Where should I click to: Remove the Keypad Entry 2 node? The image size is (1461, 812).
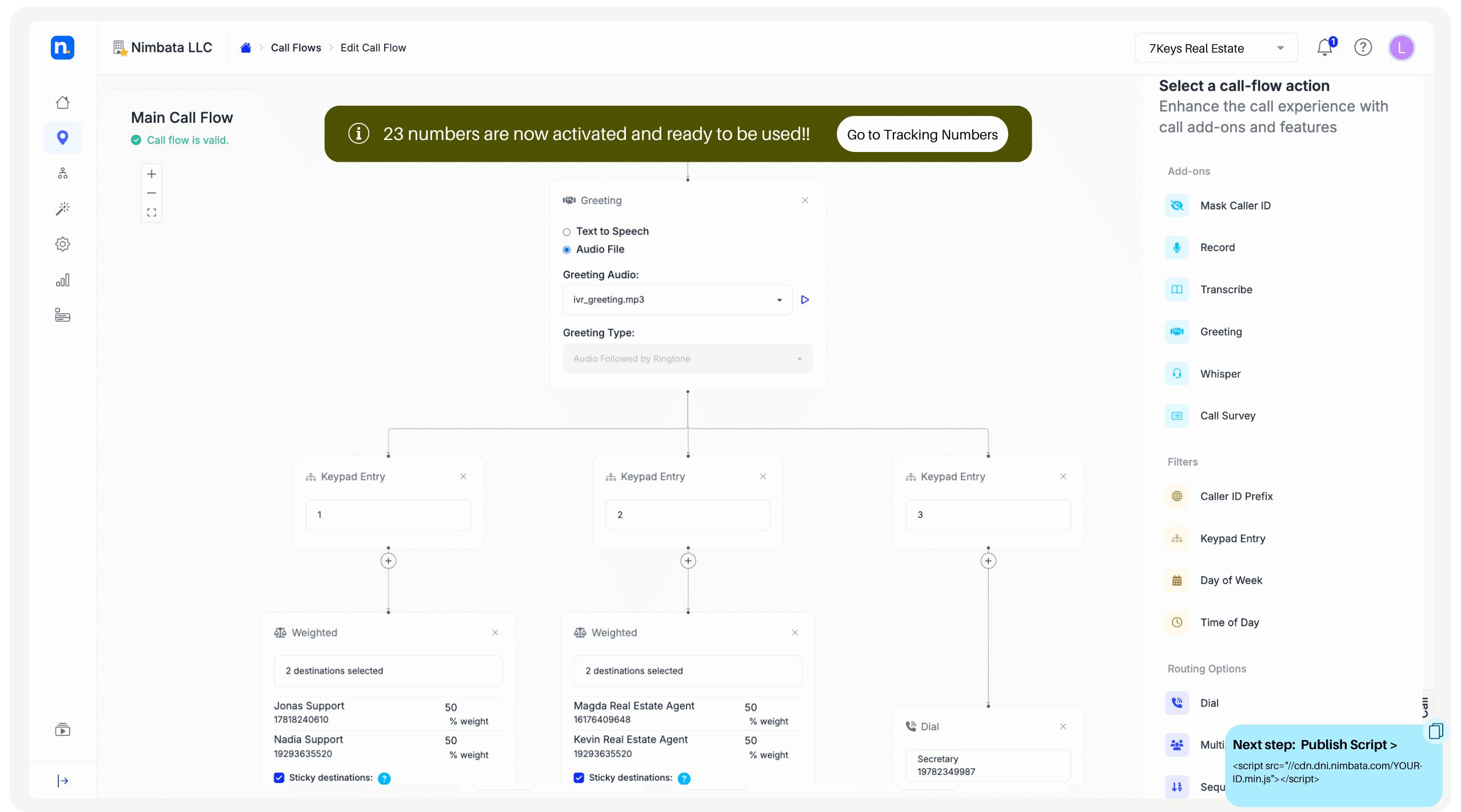(763, 477)
